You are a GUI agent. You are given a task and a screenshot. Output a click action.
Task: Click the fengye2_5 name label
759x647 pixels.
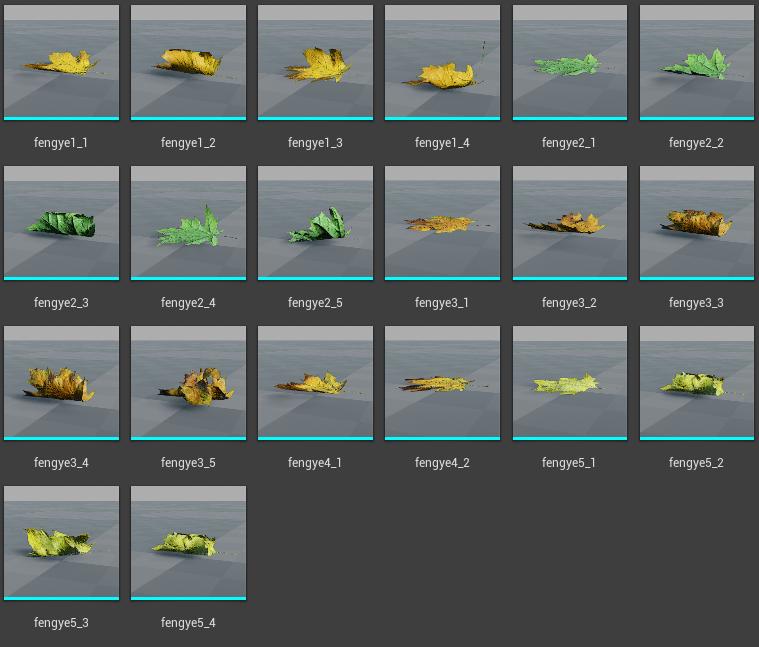(315, 303)
